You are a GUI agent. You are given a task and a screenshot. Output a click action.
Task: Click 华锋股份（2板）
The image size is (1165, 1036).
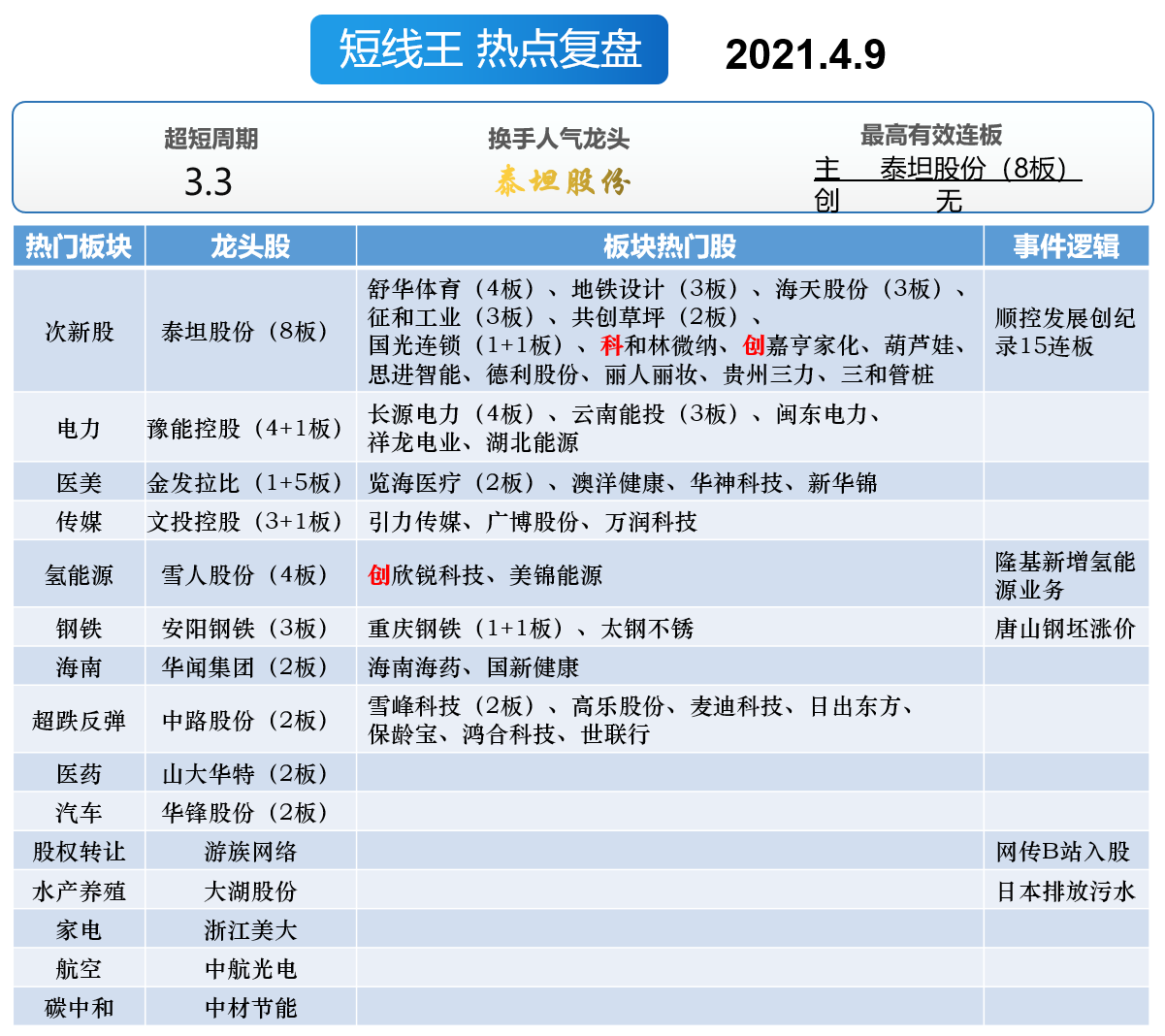(x=250, y=813)
